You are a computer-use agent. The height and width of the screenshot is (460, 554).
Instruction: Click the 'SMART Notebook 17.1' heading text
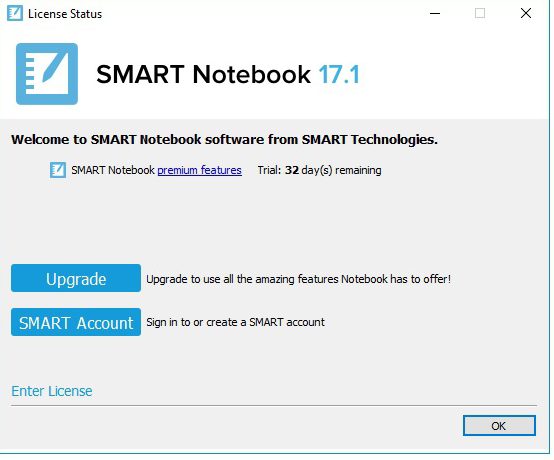click(x=228, y=74)
